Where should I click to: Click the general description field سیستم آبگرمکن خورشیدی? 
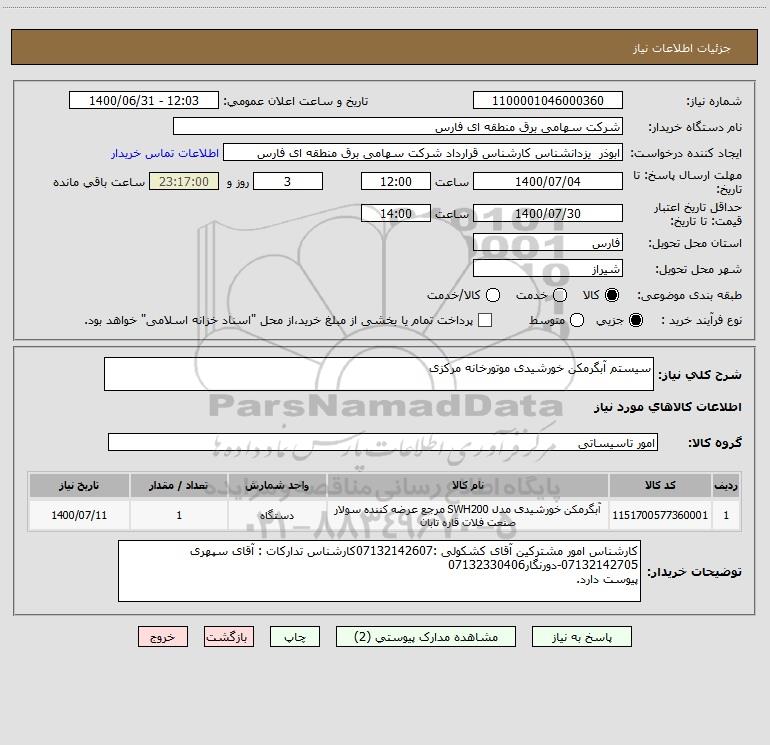379,374
